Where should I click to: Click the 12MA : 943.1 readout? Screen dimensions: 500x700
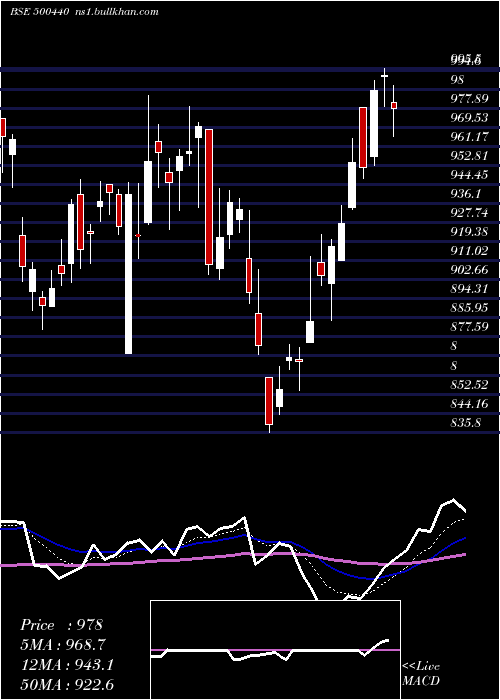67,665
